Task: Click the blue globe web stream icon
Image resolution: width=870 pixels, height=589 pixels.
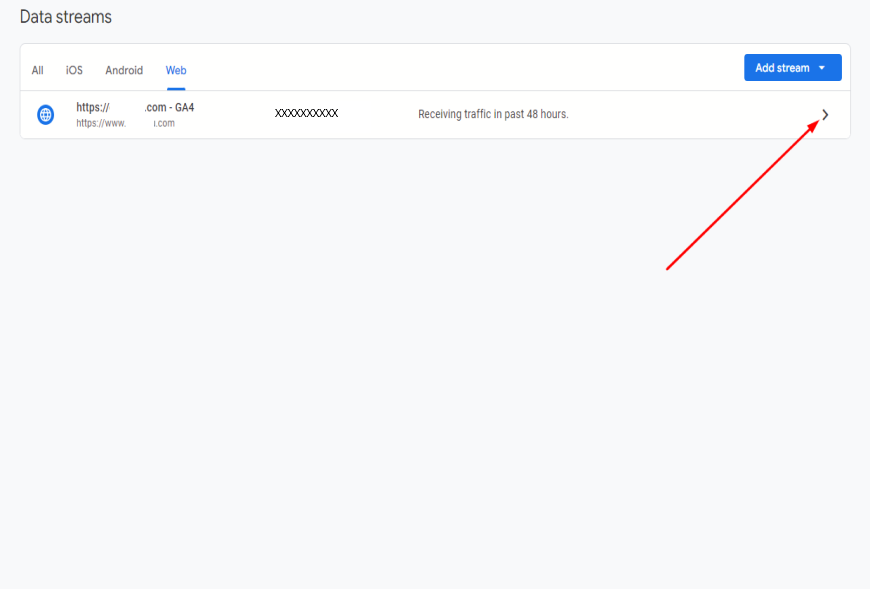Action: tap(45, 115)
